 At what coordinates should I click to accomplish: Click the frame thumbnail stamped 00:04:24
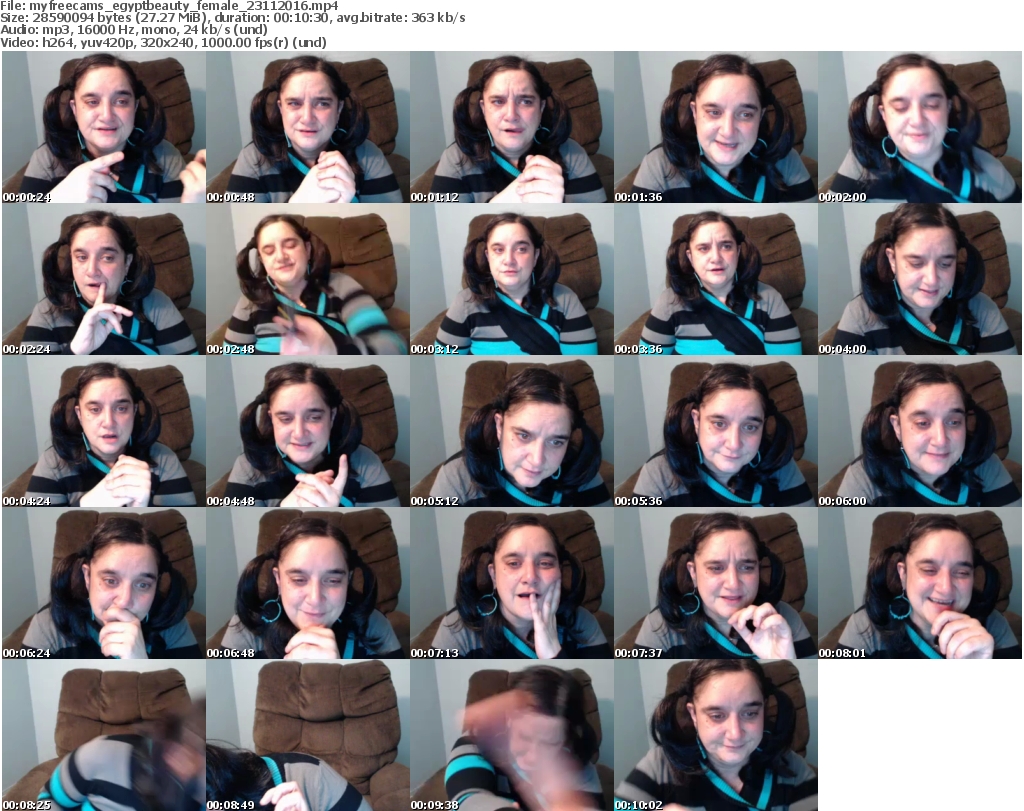(x=104, y=431)
